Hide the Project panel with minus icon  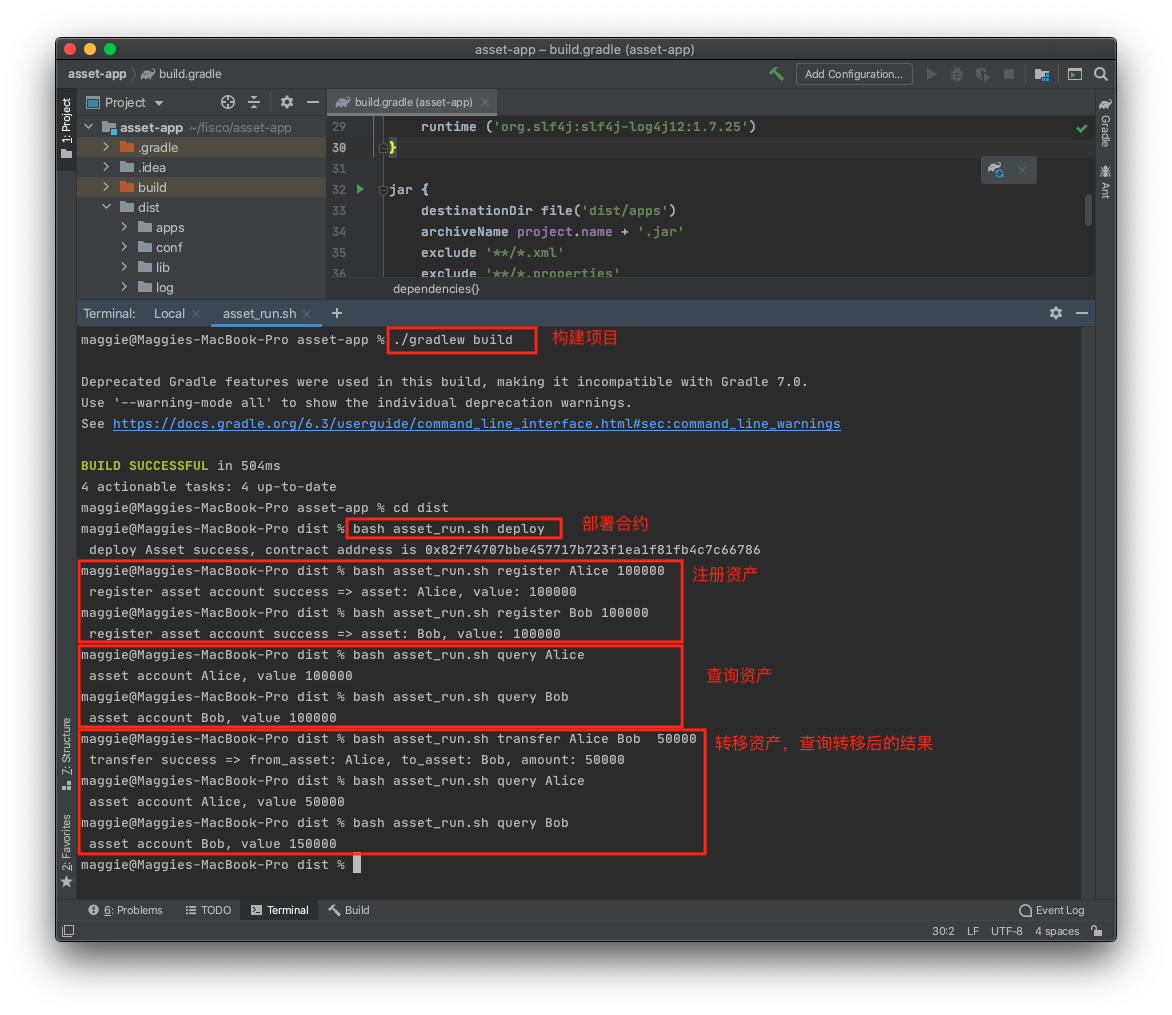[x=312, y=102]
